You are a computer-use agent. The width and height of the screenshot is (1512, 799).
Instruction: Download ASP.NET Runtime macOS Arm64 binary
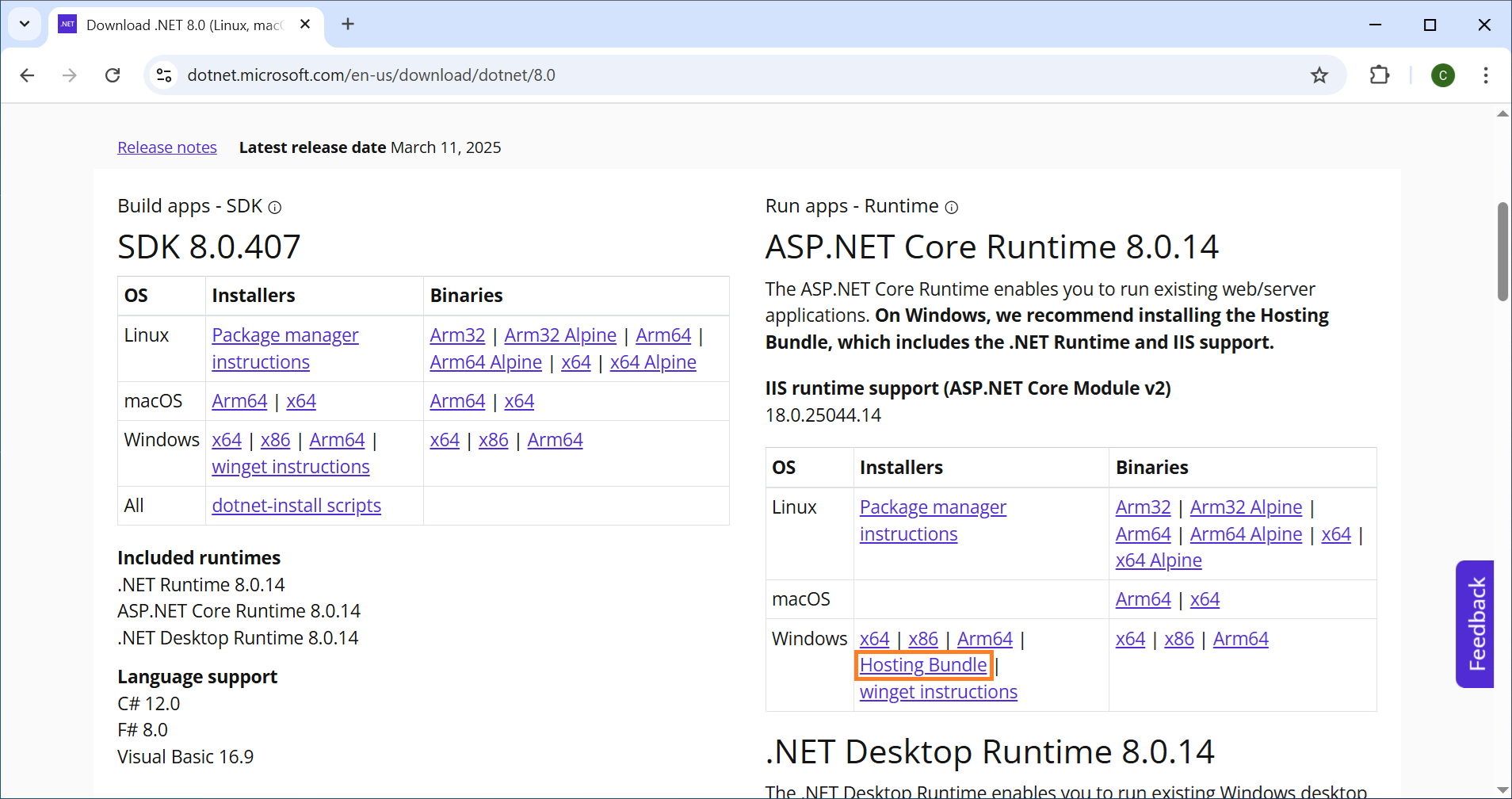coord(1143,599)
